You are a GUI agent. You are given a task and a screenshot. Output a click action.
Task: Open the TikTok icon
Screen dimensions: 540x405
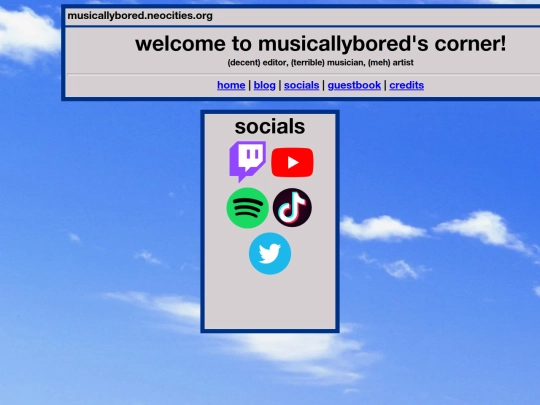292,207
